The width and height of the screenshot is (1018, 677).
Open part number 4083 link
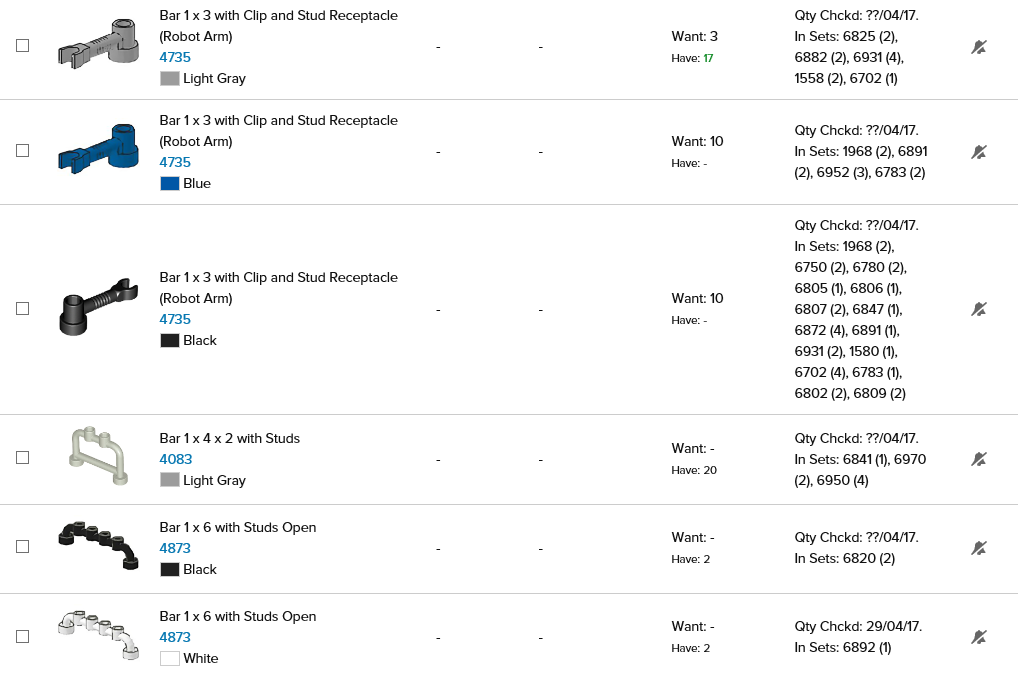pos(175,459)
